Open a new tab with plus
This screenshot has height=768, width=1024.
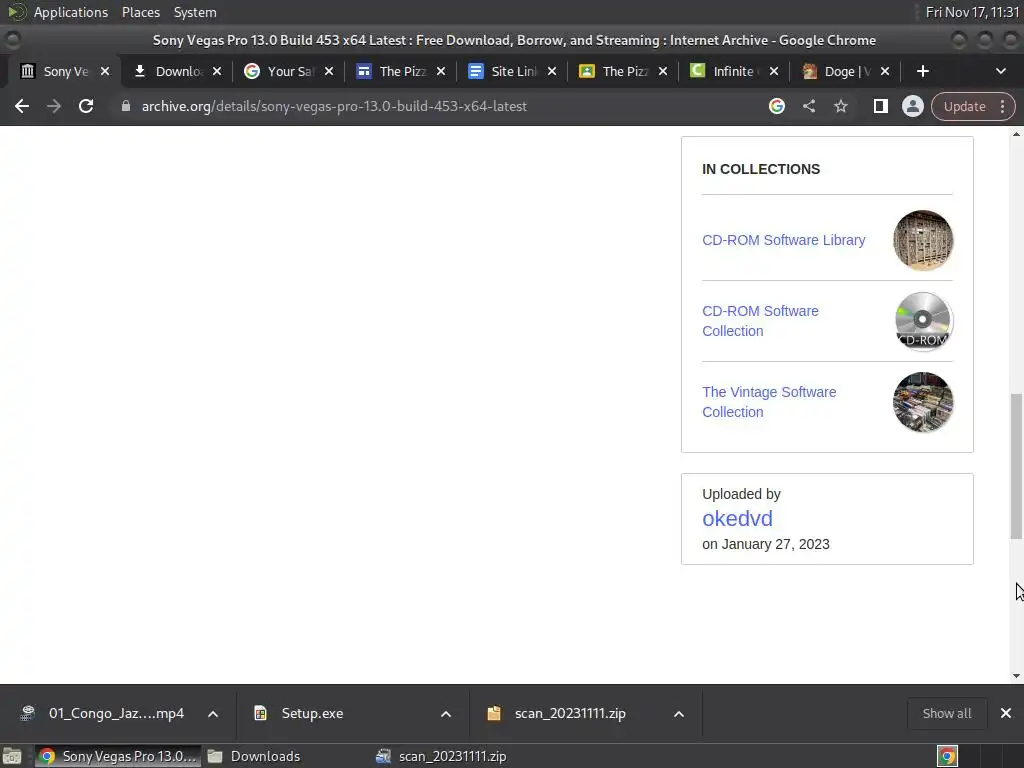[922, 71]
